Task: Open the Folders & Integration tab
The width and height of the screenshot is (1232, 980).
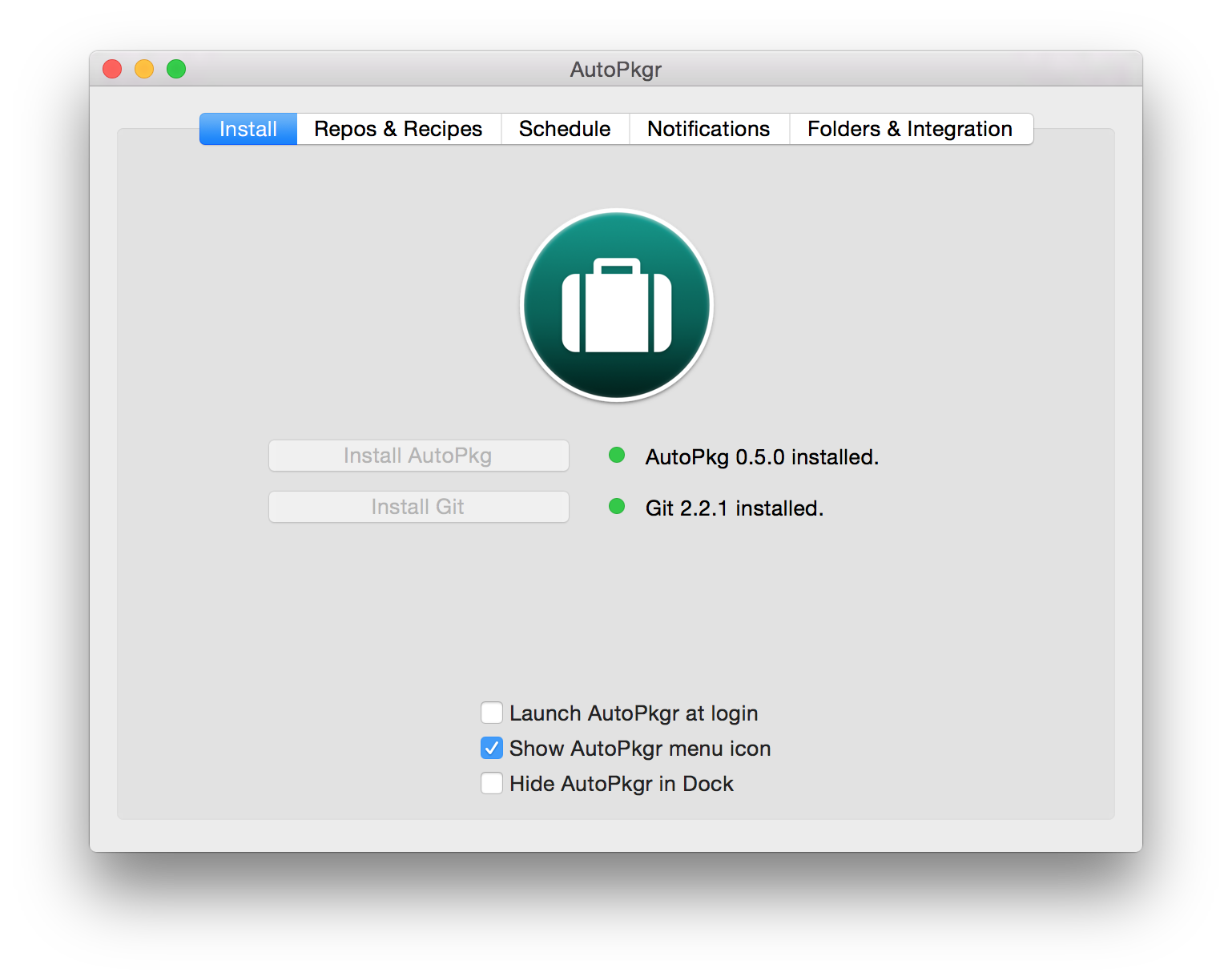Action: 911,129
